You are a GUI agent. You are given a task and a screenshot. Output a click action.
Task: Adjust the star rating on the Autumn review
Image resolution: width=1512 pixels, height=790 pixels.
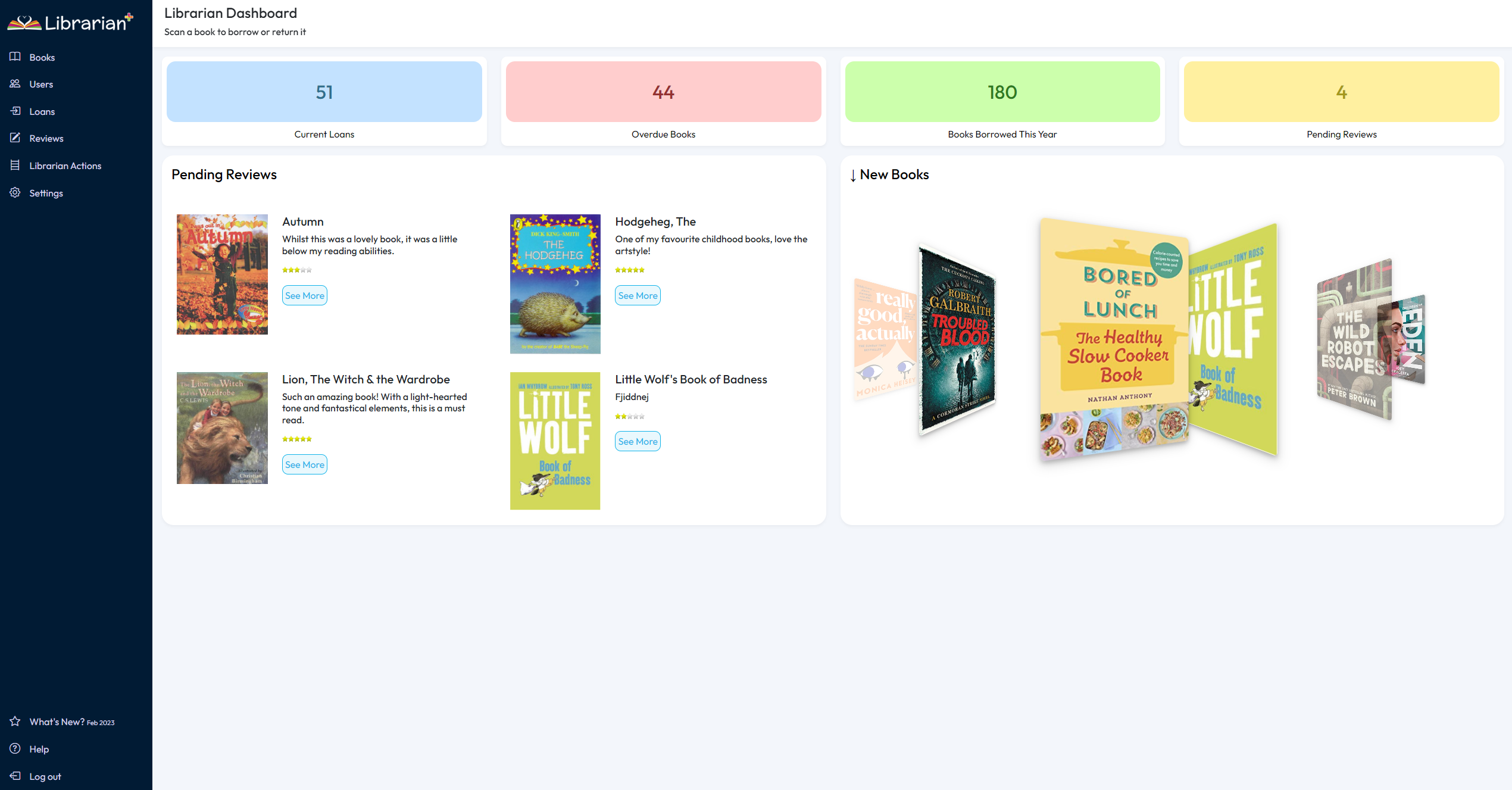(x=296, y=269)
